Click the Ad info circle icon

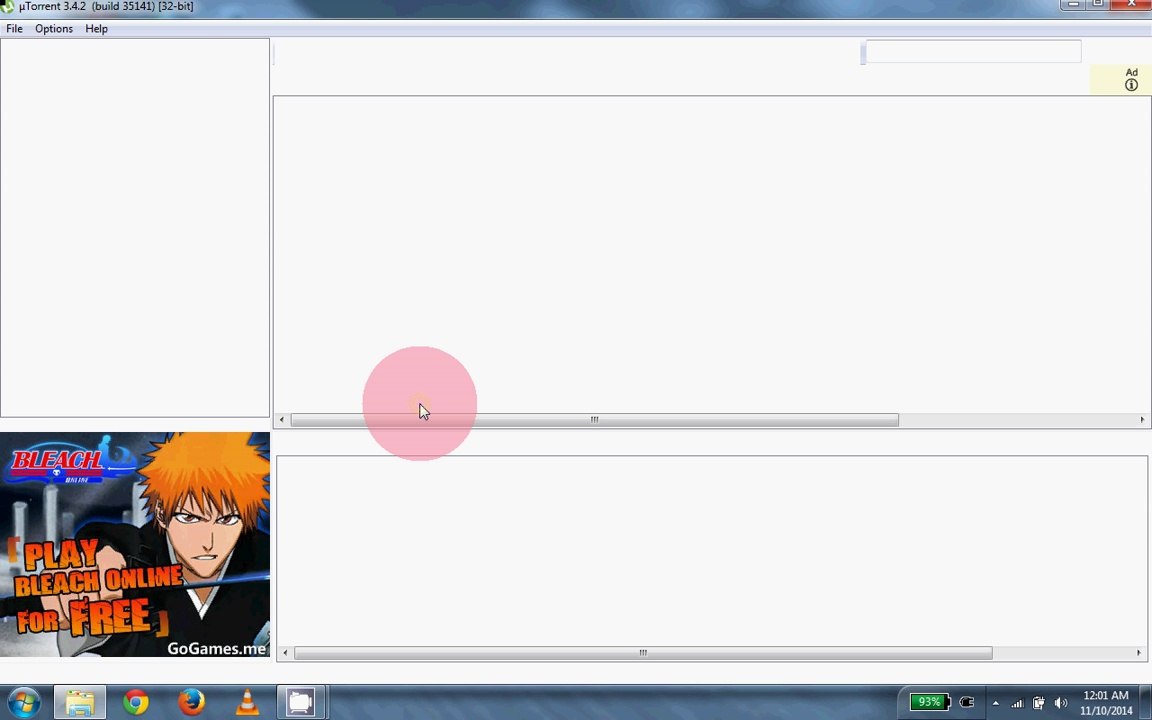pos(1131,85)
